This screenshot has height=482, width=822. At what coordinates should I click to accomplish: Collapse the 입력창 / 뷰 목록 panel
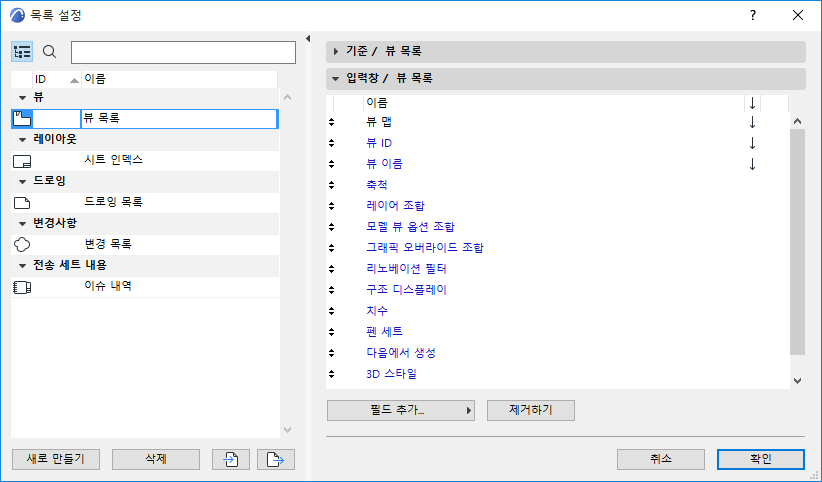pos(336,79)
